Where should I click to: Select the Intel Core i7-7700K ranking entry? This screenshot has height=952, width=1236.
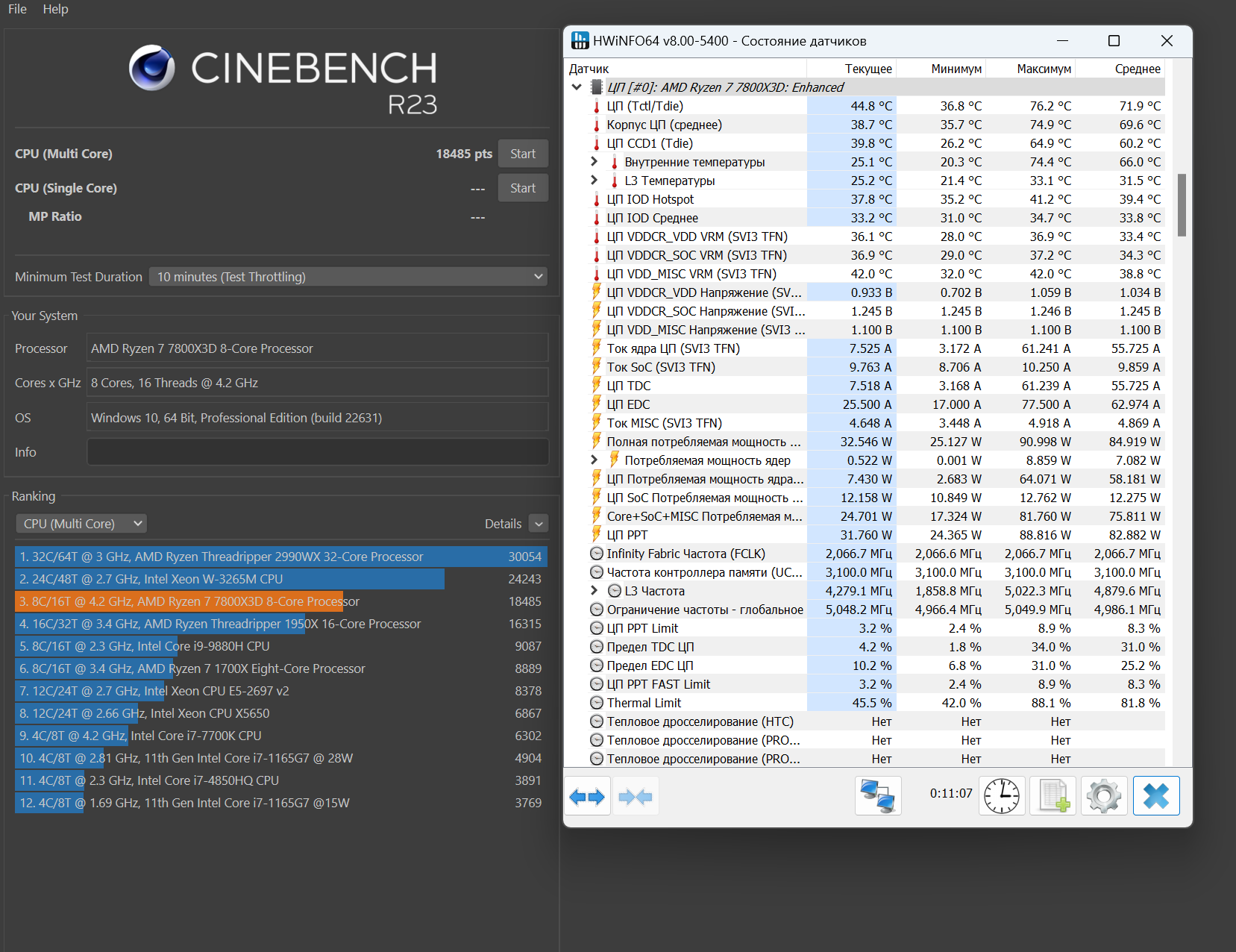tap(281, 736)
